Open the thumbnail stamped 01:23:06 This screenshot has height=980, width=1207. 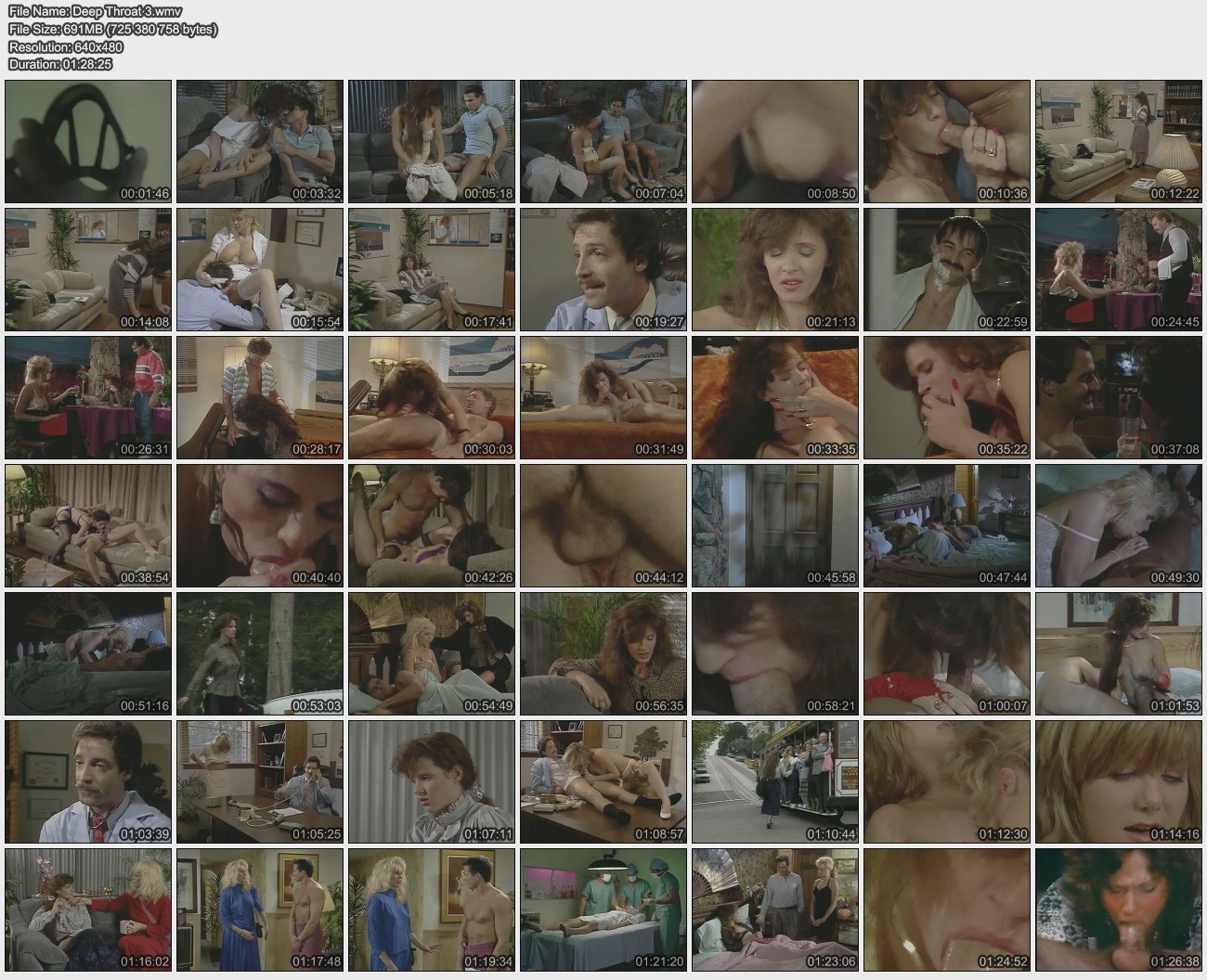(775, 909)
